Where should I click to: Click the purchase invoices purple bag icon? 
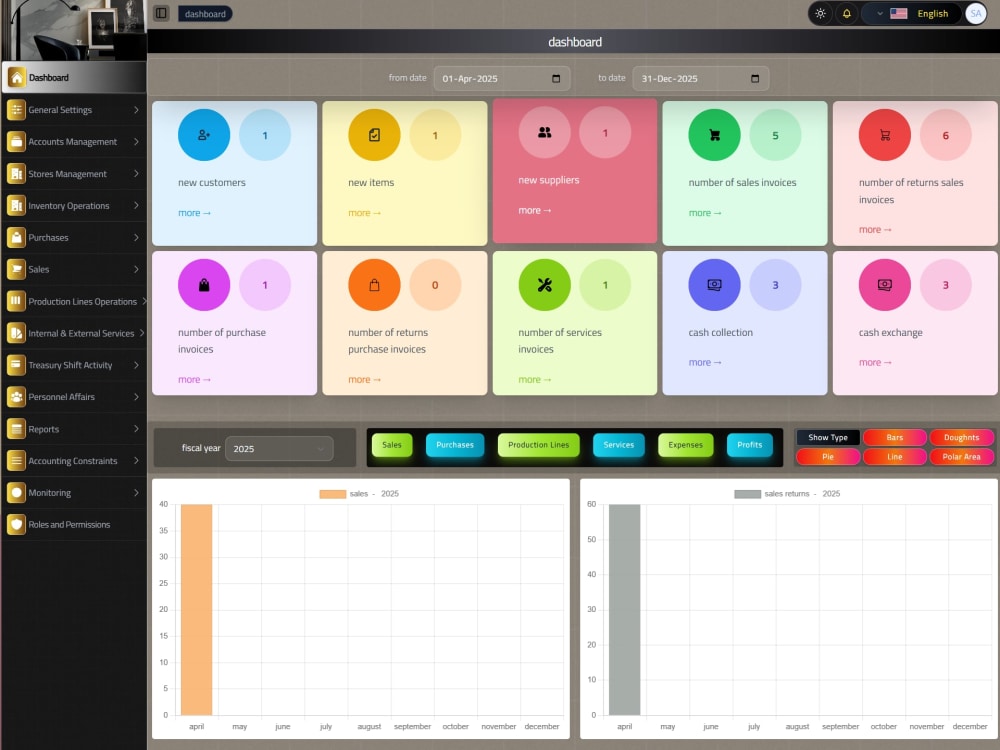click(204, 285)
